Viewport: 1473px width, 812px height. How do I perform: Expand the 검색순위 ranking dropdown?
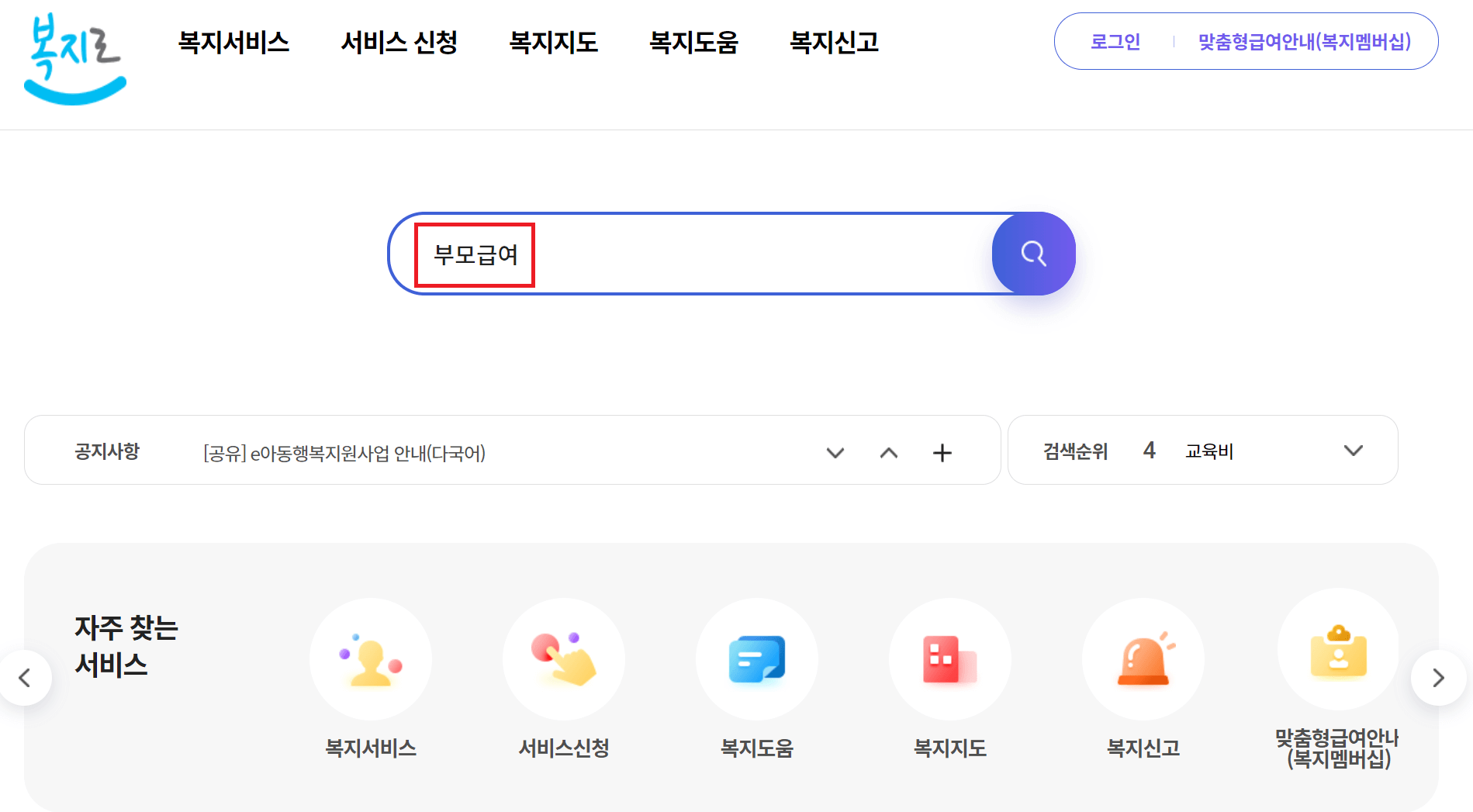(1353, 451)
